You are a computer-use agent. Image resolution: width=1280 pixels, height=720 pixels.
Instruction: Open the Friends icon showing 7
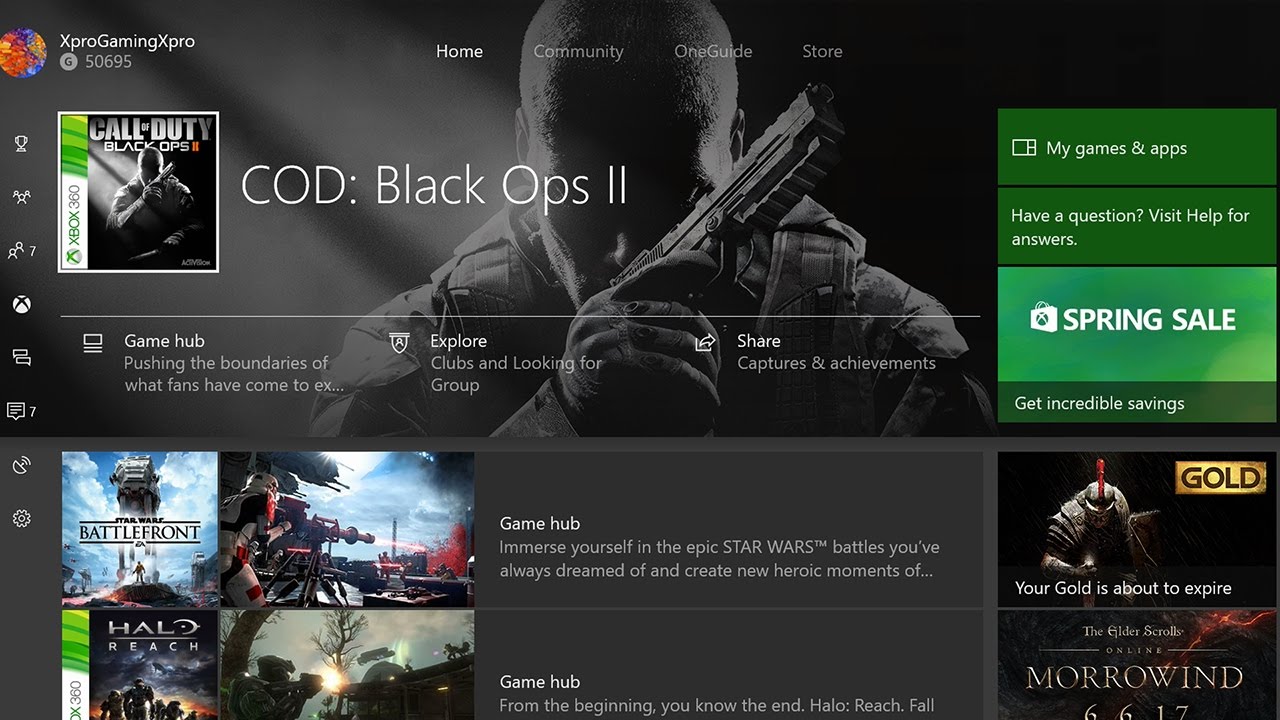pos(21,250)
